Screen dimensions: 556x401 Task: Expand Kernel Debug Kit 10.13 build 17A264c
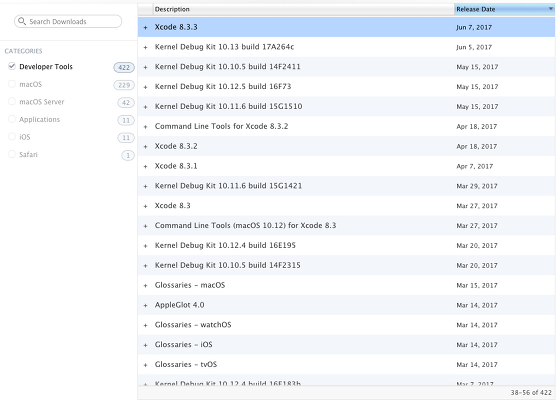pos(145,47)
